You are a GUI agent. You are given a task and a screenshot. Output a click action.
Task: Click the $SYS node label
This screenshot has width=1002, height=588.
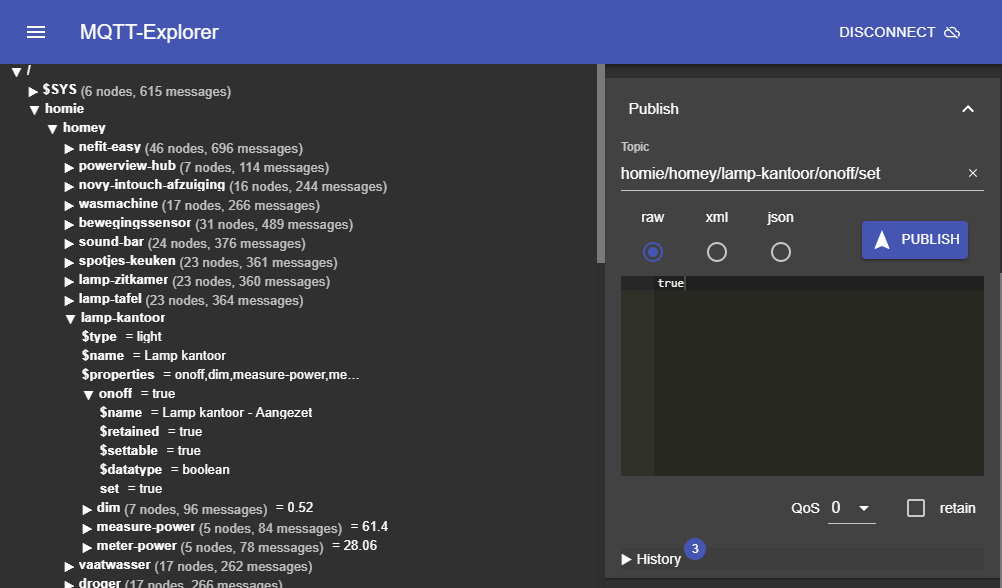point(59,89)
